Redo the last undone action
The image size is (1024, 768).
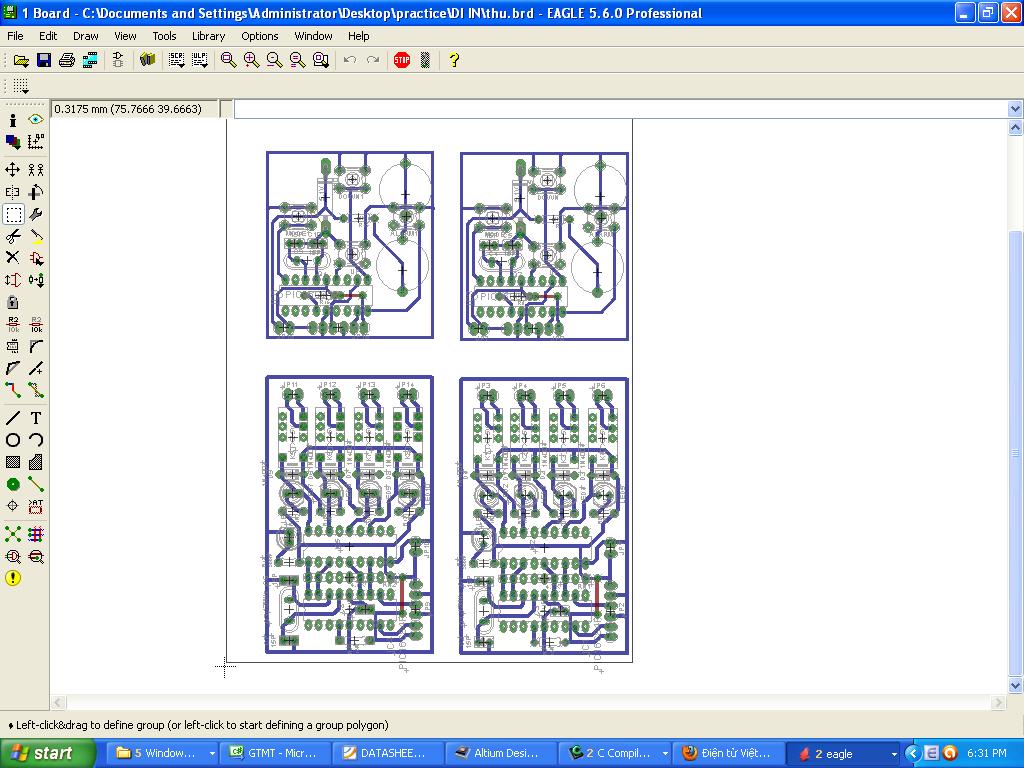point(373,61)
